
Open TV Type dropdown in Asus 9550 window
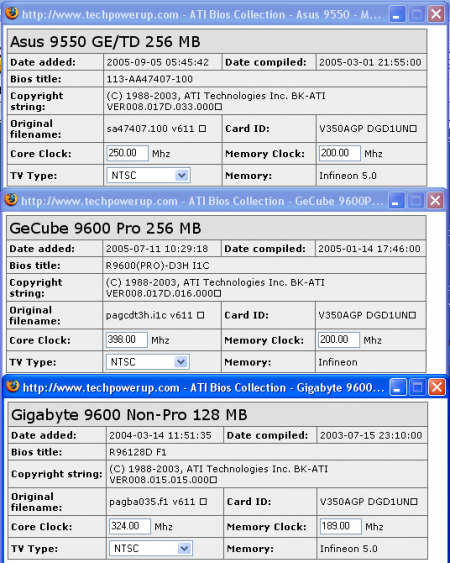coord(148,175)
